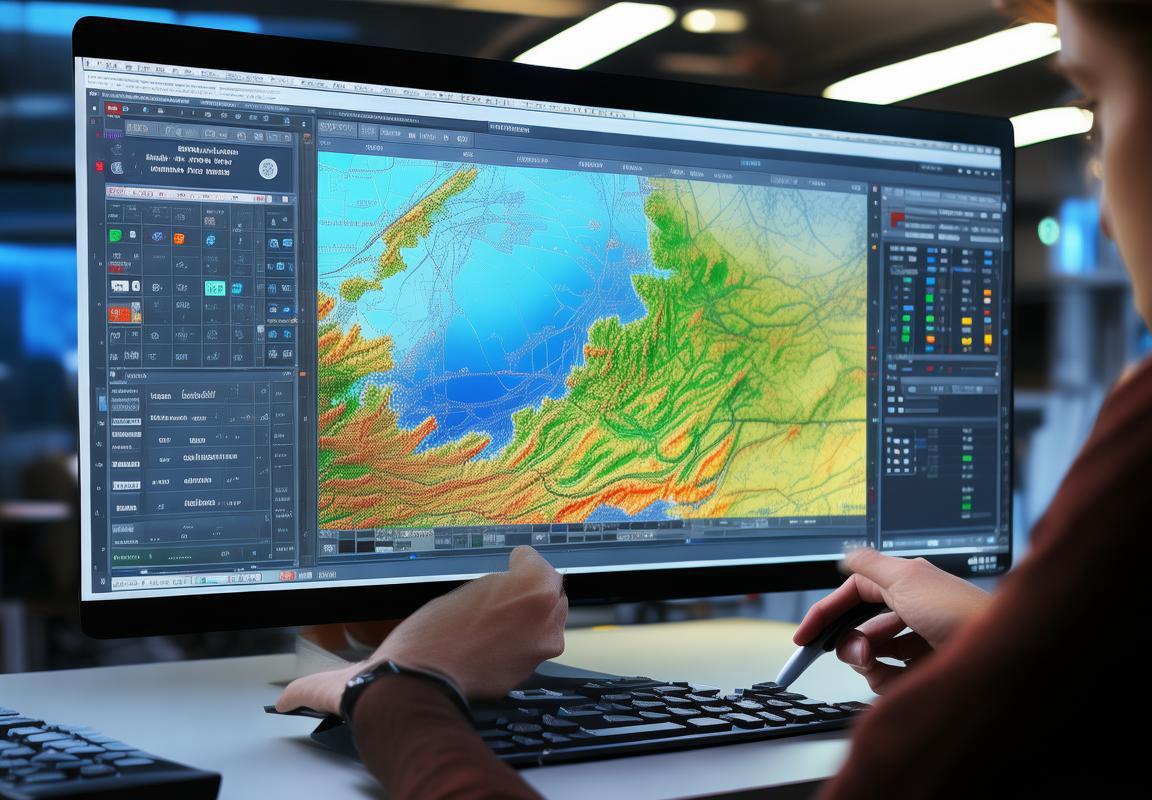This screenshot has height=800, width=1152.
Task: Click the red label in top-left toolbar
Action: pos(112,109)
